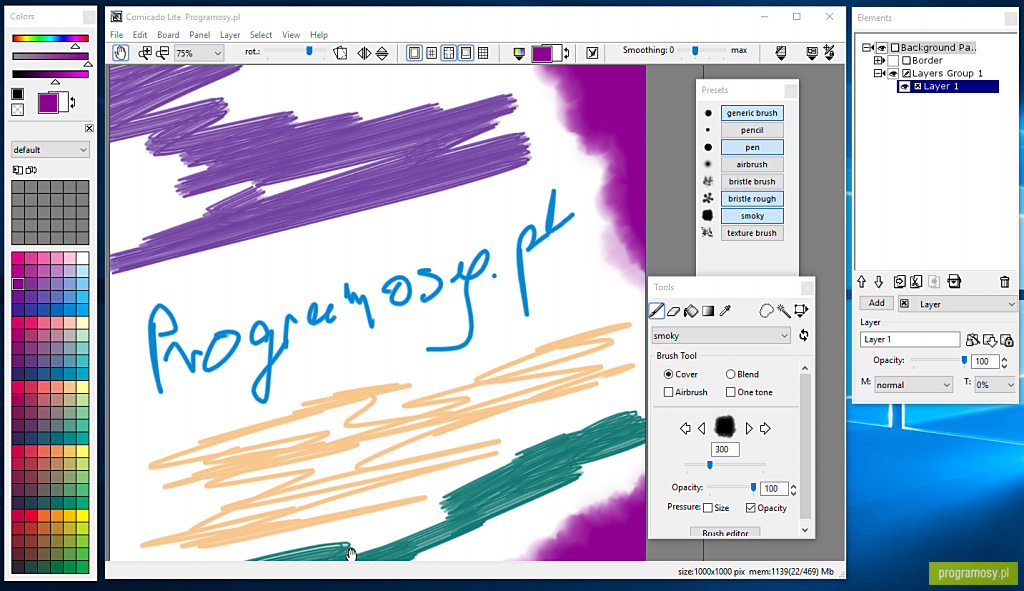
Task: Toggle visibility eye of Background Pa..
Action: click(x=882, y=48)
